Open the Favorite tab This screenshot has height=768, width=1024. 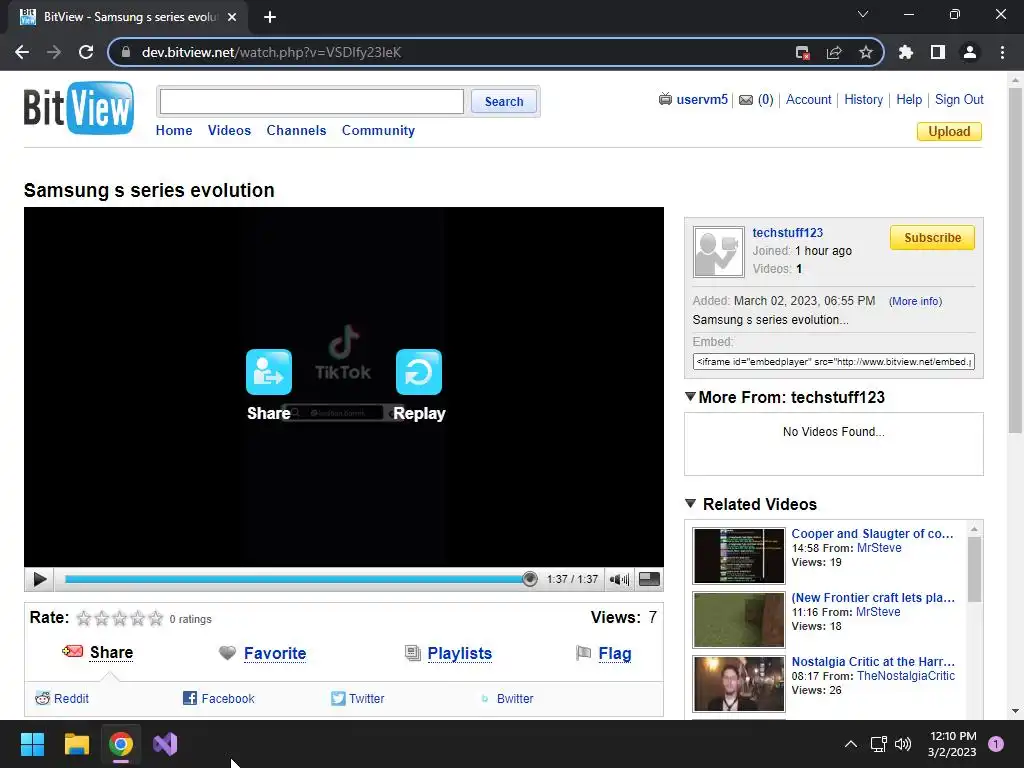[x=275, y=653]
